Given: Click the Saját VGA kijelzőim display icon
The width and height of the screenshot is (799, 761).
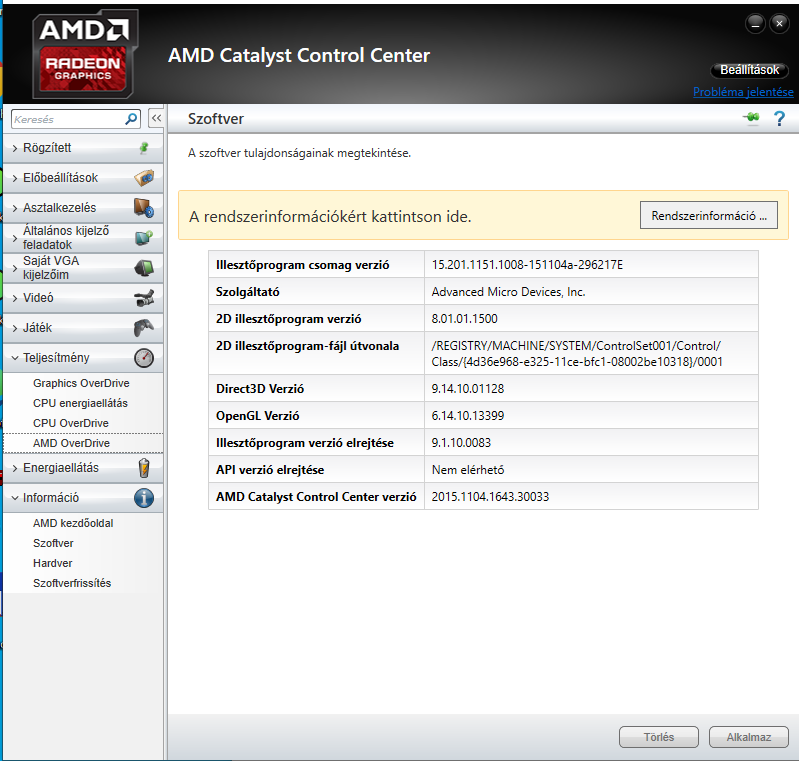Looking at the screenshot, I should (x=144, y=268).
